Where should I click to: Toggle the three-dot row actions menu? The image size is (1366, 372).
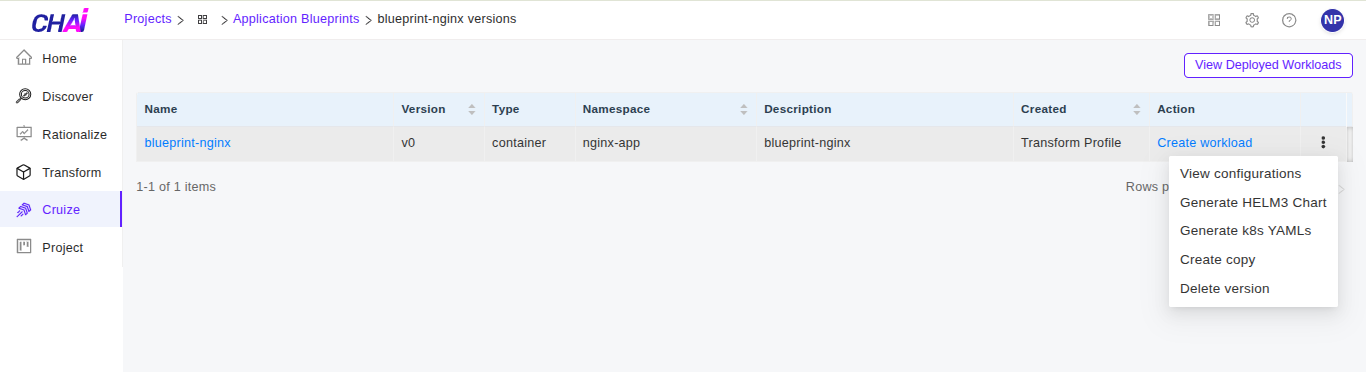pos(1323,143)
